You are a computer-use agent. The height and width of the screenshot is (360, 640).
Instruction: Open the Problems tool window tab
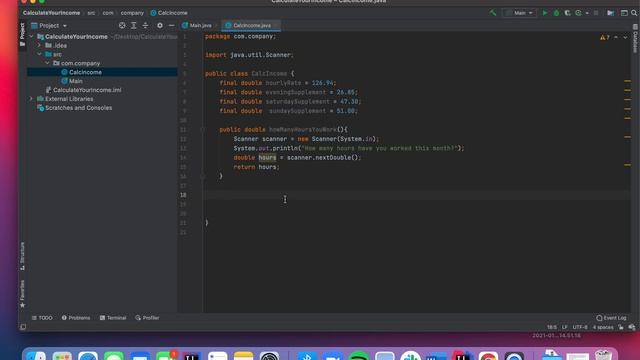pyautogui.click(x=76, y=318)
